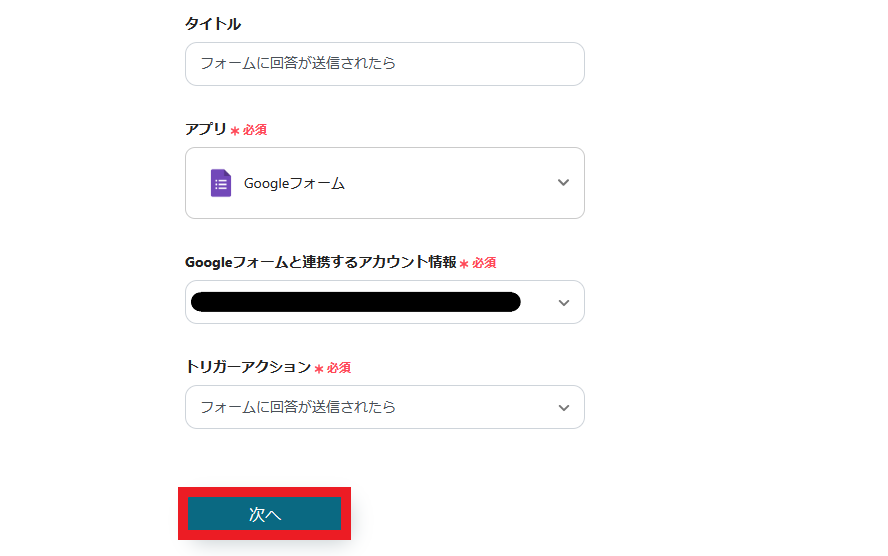Click the タイトル field label

coord(213,24)
